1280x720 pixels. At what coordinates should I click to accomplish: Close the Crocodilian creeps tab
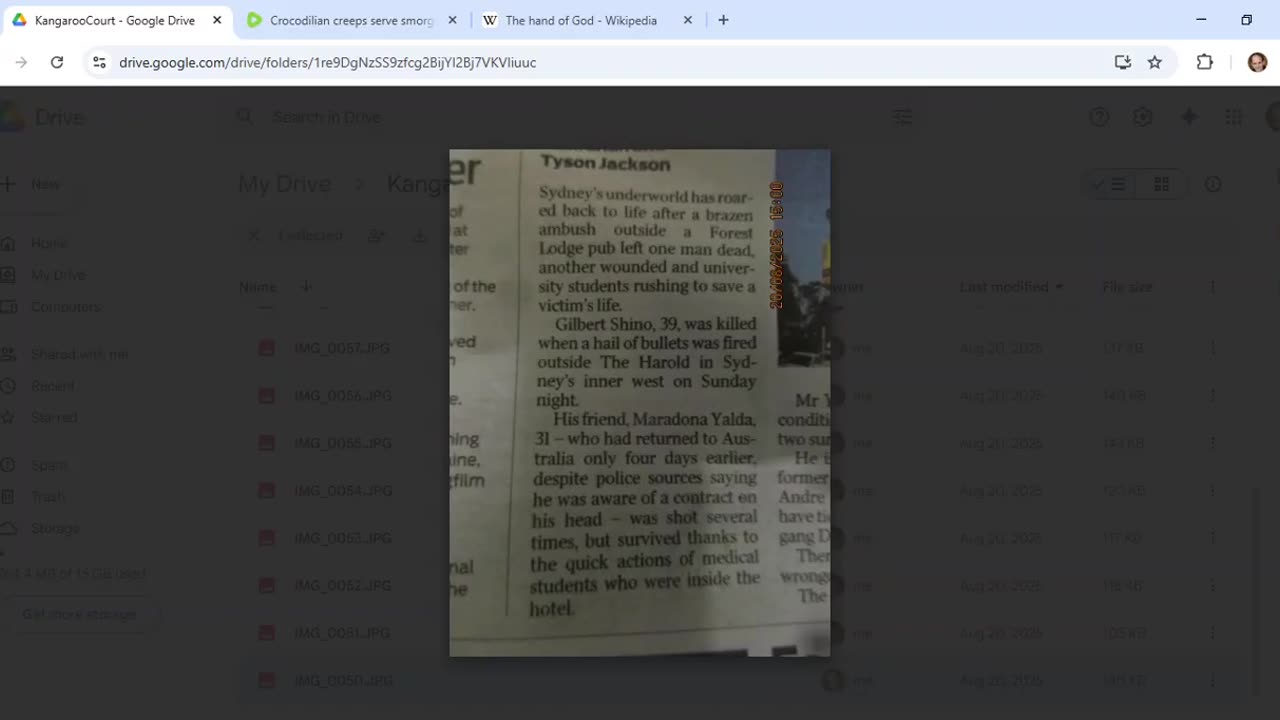[x=452, y=20]
